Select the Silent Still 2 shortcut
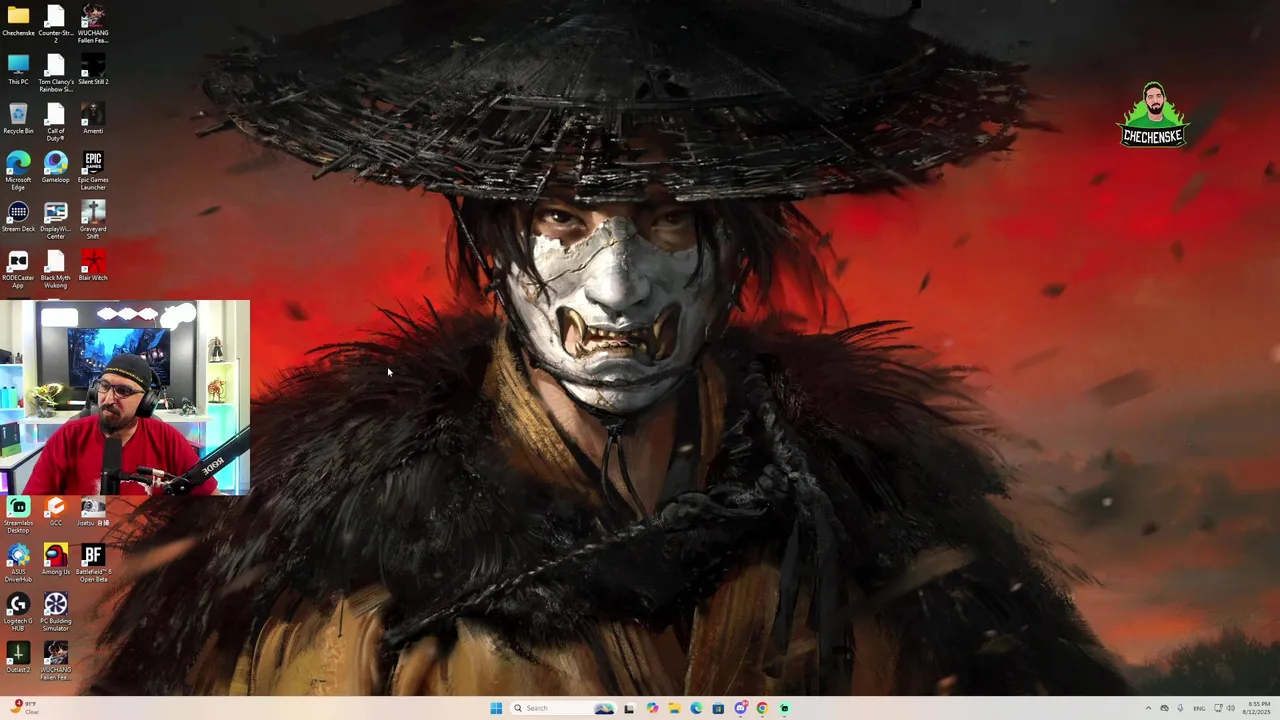Viewport: 1280px width, 720px height. 93,70
